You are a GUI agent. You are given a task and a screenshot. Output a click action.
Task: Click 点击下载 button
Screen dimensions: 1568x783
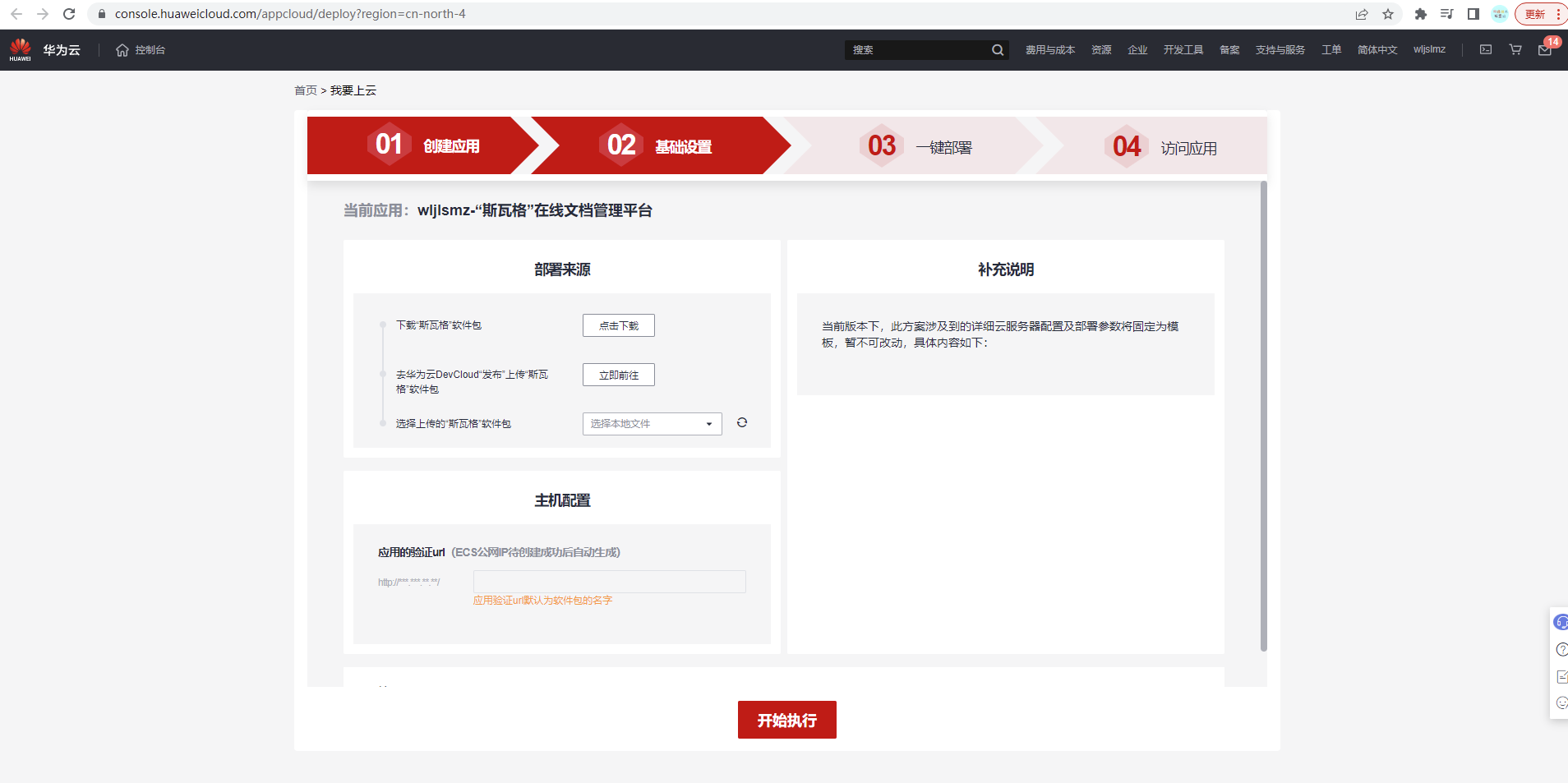619,325
